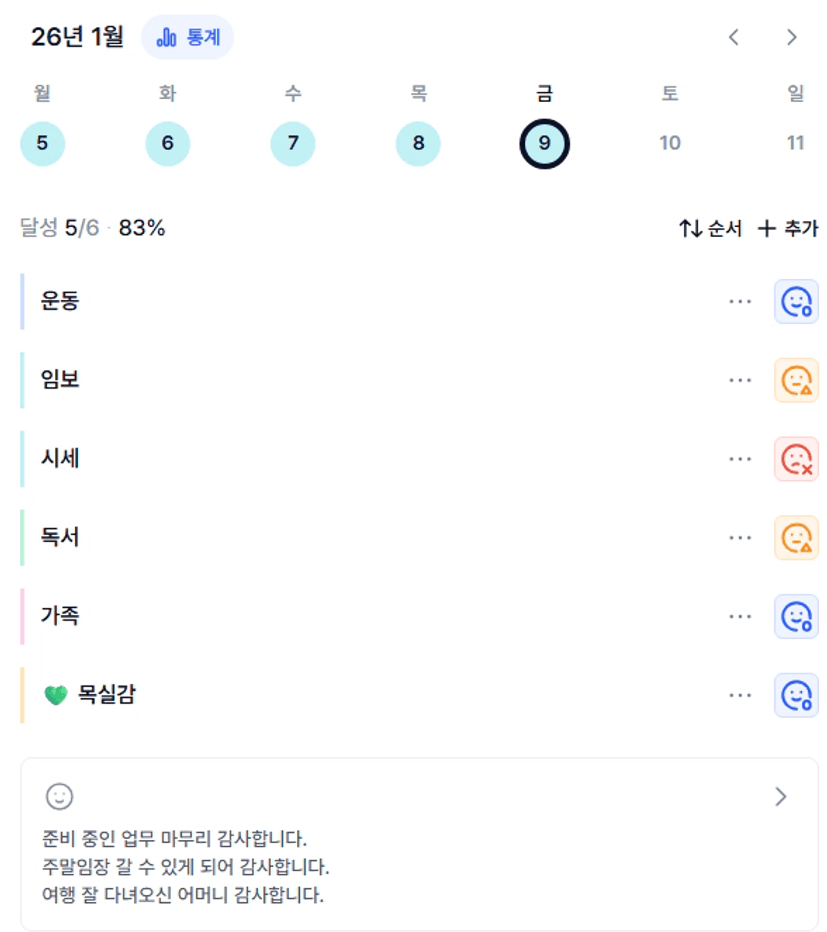This screenshot has height=932, width=827.
Task: Open the three-dot menu for 운동
Action: pos(740,302)
